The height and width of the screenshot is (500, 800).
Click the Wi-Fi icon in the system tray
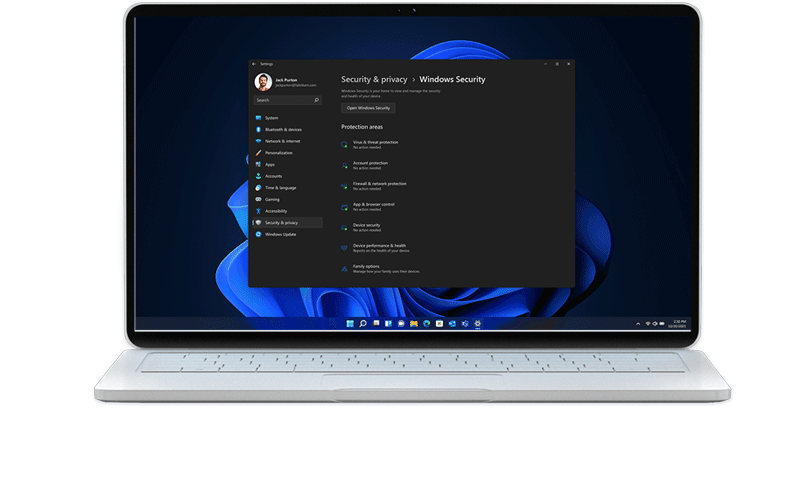pos(648,324)
